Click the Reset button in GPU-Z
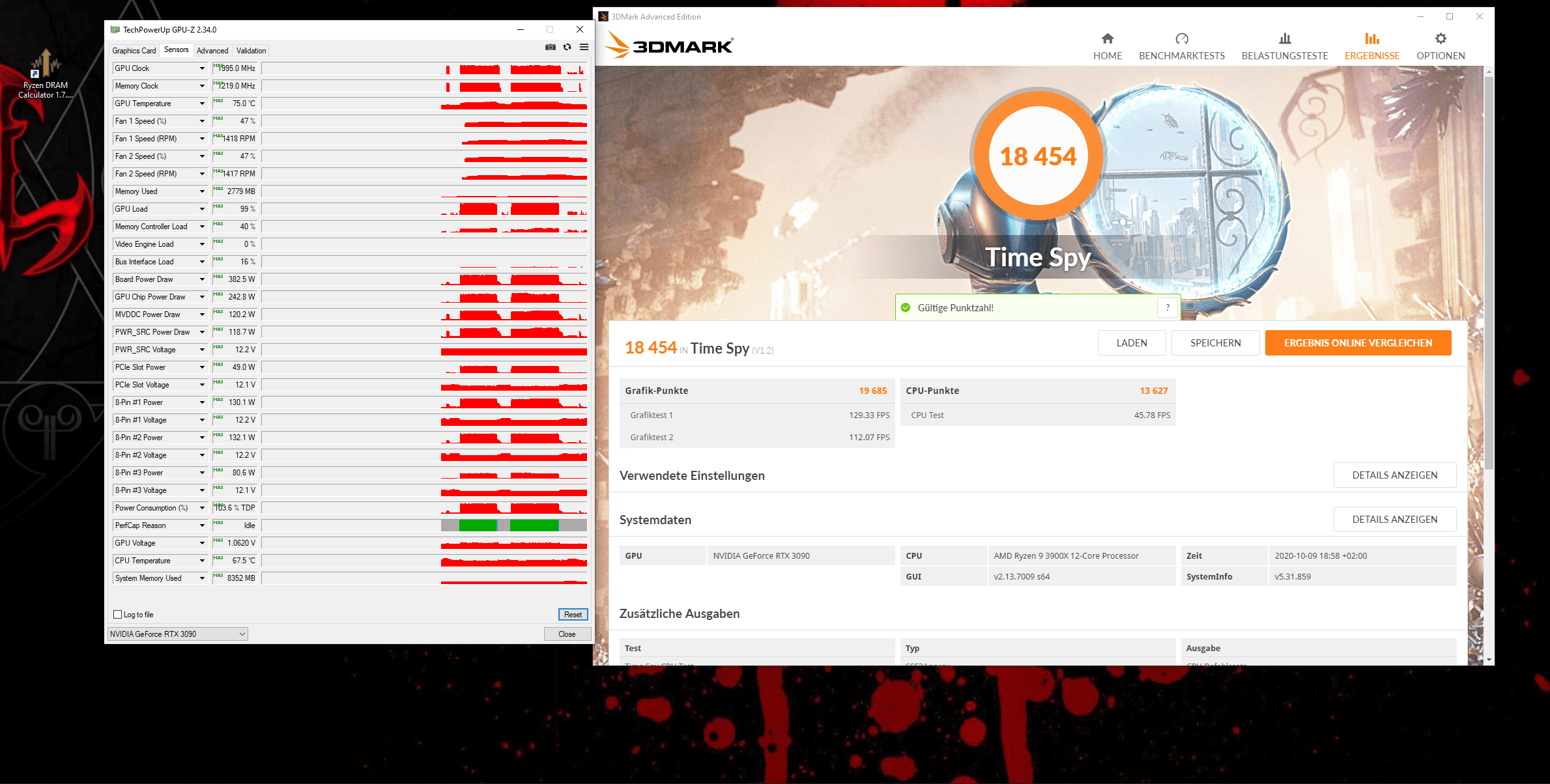Image resolution: width=1550 pixels, height=784 pixels. pos(573,614)
